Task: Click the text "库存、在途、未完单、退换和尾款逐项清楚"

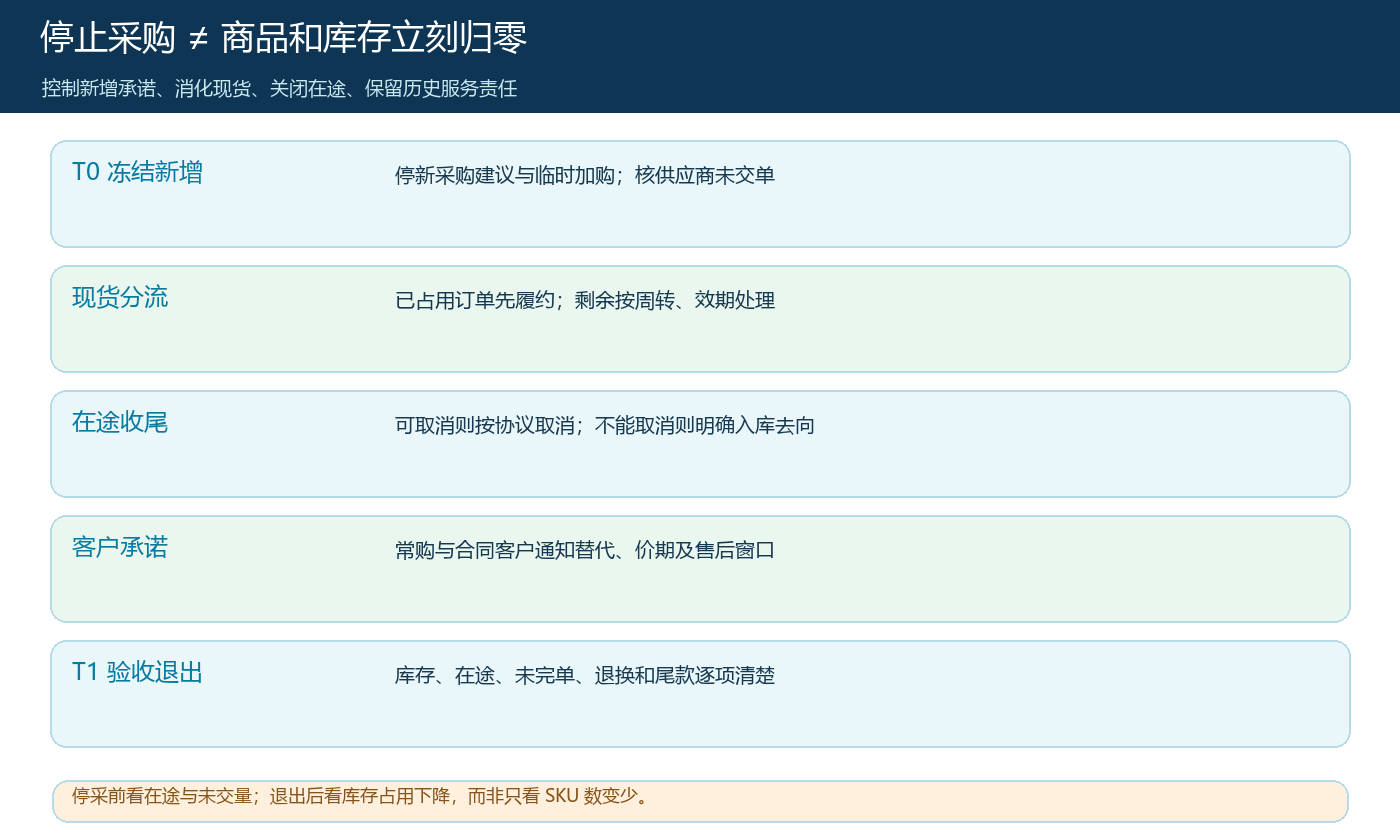Action: 585,675
